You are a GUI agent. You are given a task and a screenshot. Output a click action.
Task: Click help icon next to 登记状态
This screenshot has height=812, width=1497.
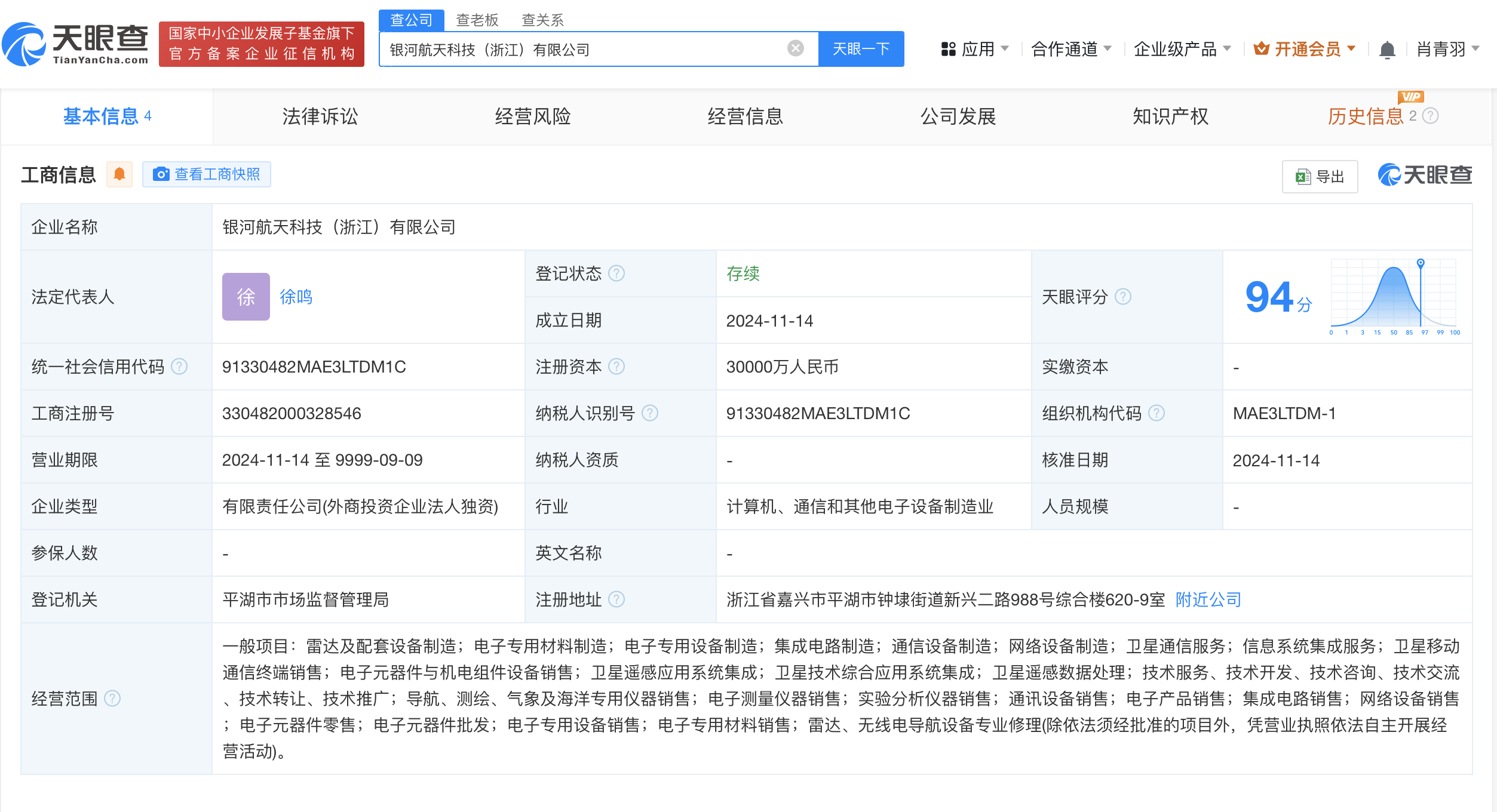(x=616, y=273)
